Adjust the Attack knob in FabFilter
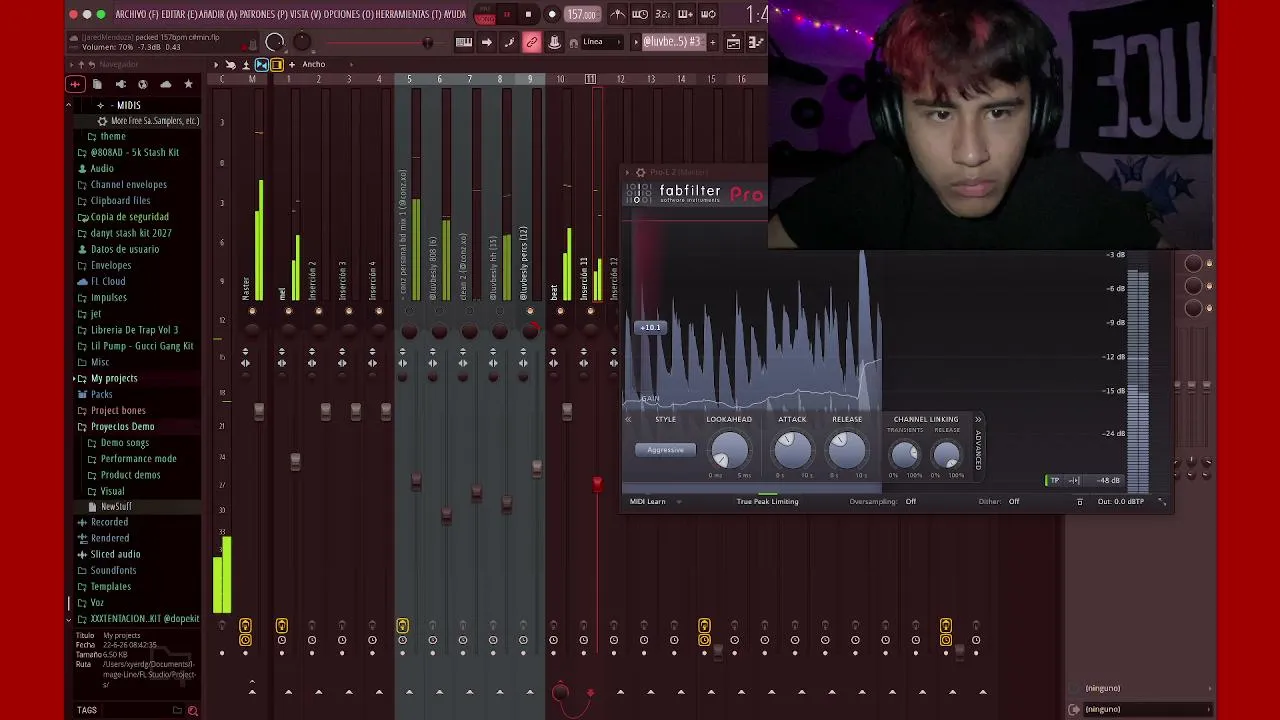Screen dimensions: 1280x720 [x=792, y=452]
